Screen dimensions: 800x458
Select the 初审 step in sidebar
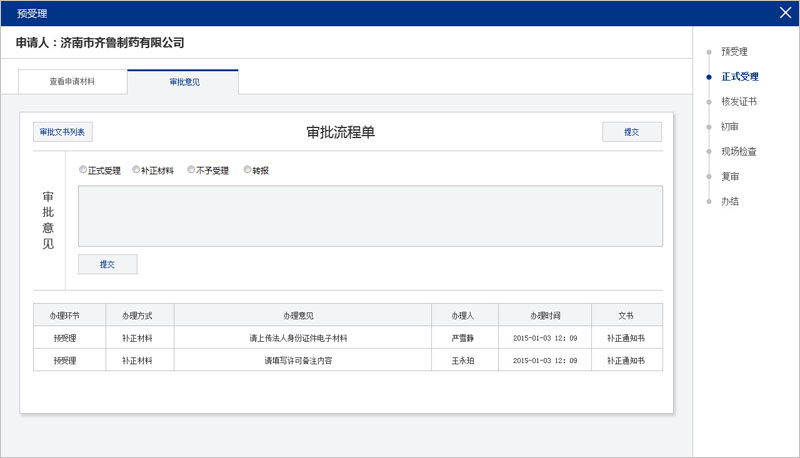tap(729, 126)
